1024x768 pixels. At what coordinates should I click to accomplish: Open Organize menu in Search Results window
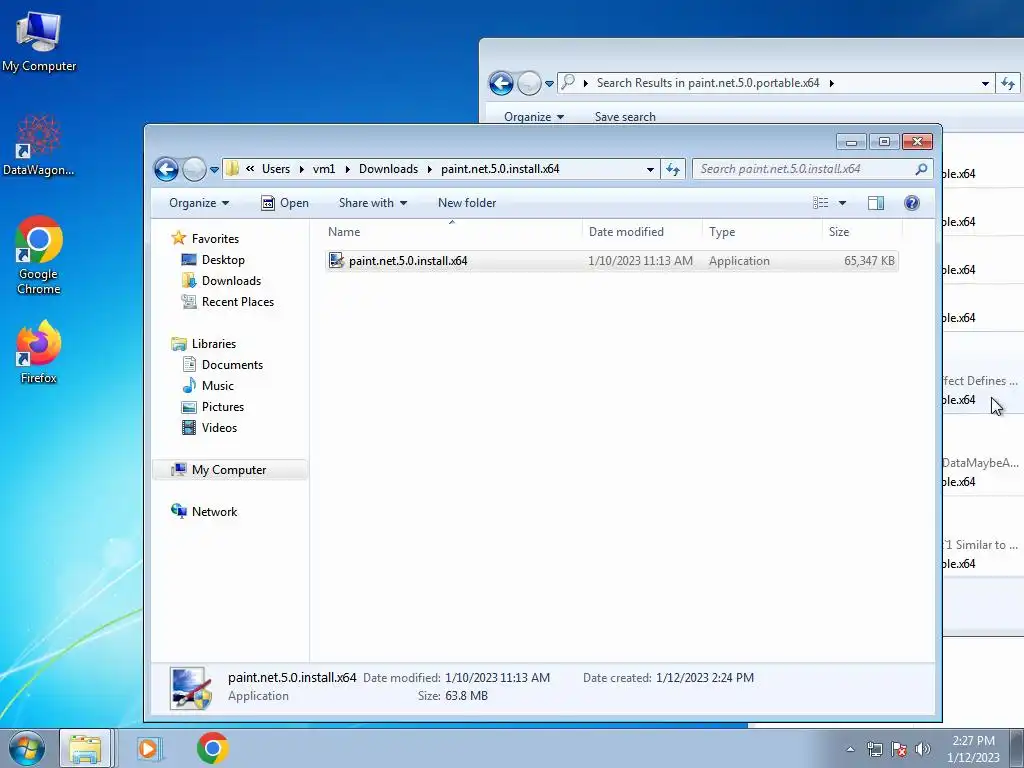click(x=534, y=117)
